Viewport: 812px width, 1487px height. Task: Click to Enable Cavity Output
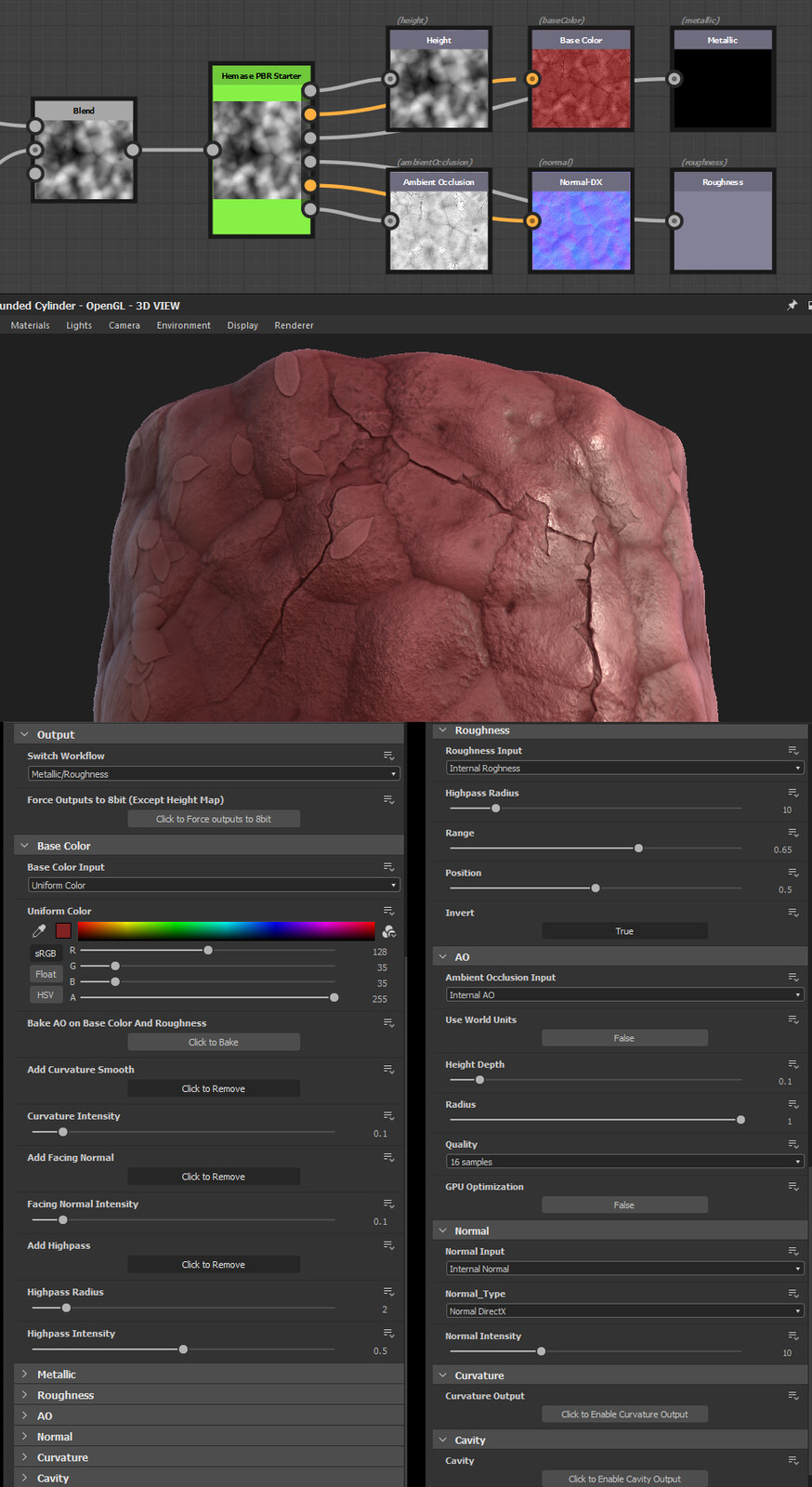point(624,1479)
